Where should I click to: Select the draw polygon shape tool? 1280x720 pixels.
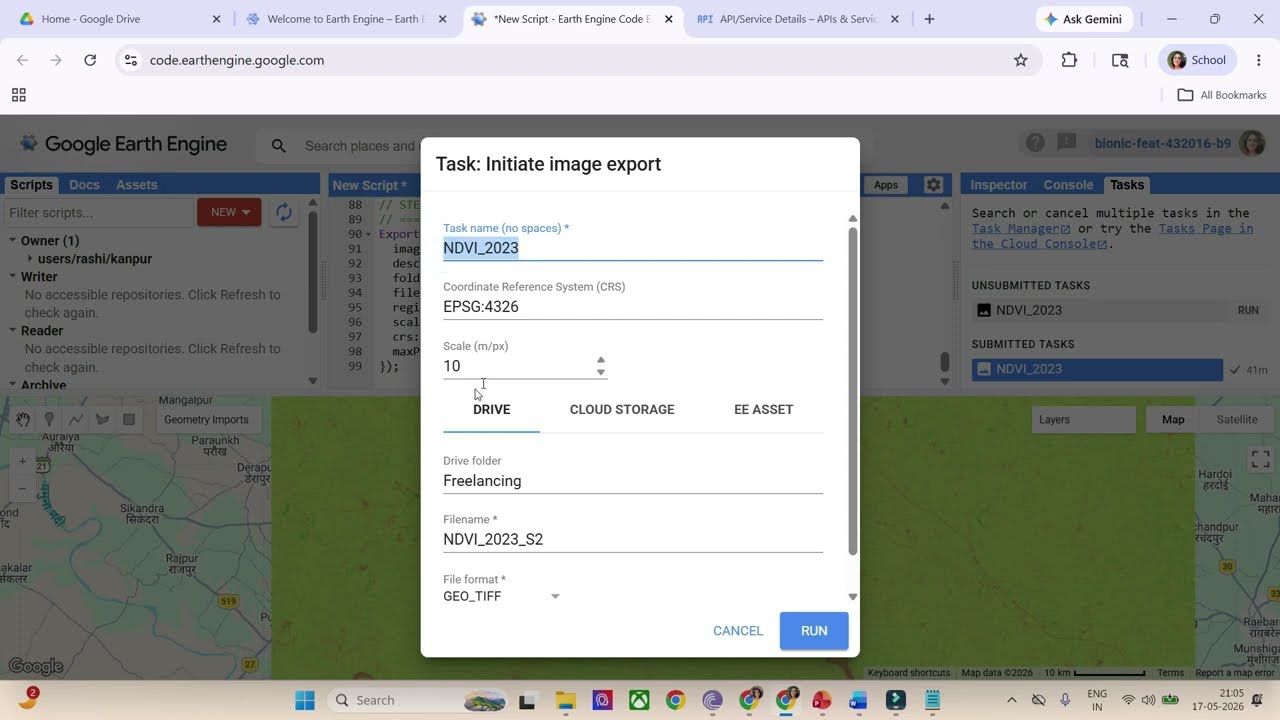[x=102, y=420]
